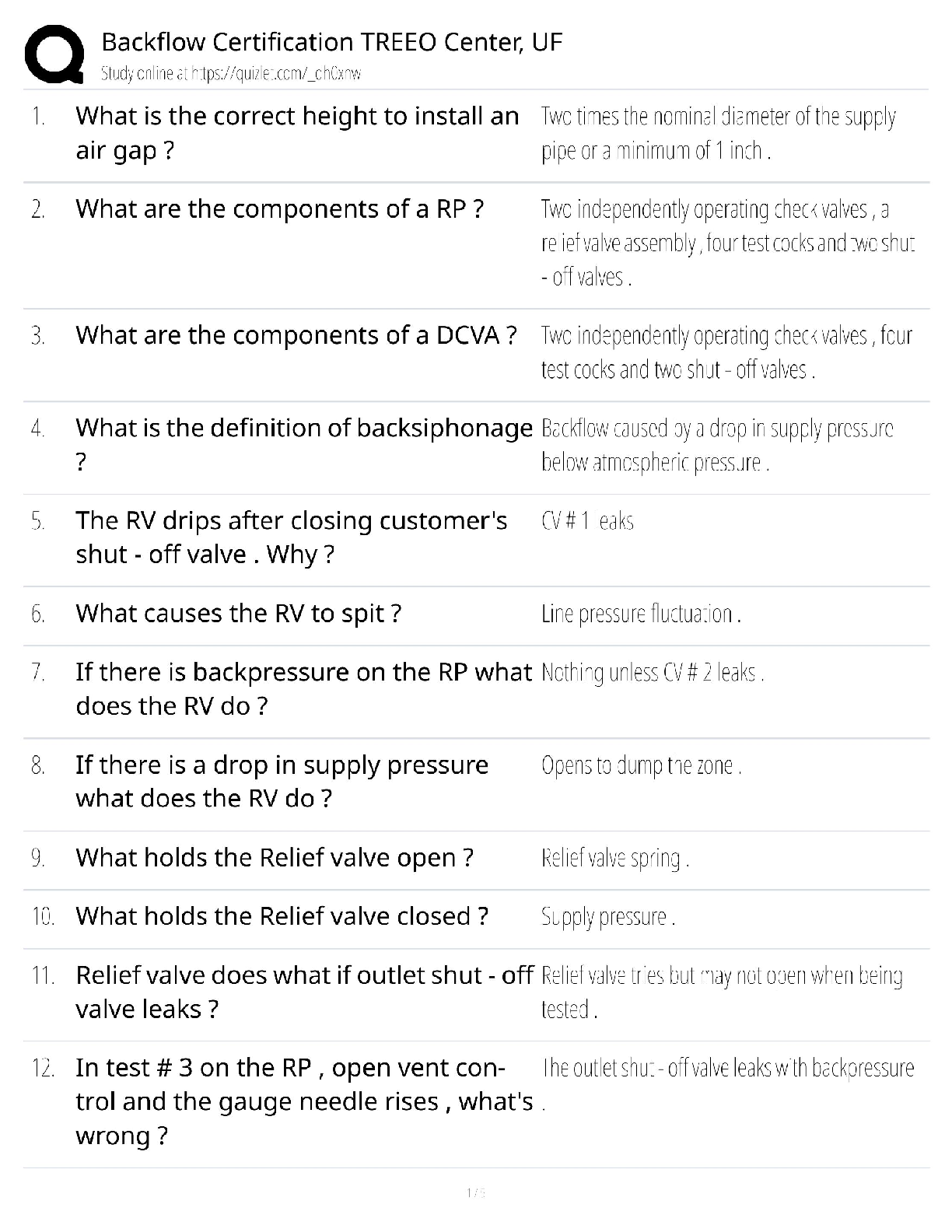The height and width of the screenshot is (1232, 952).
Task: Click the page number at the bottom
Action: tap(475, 1192)
